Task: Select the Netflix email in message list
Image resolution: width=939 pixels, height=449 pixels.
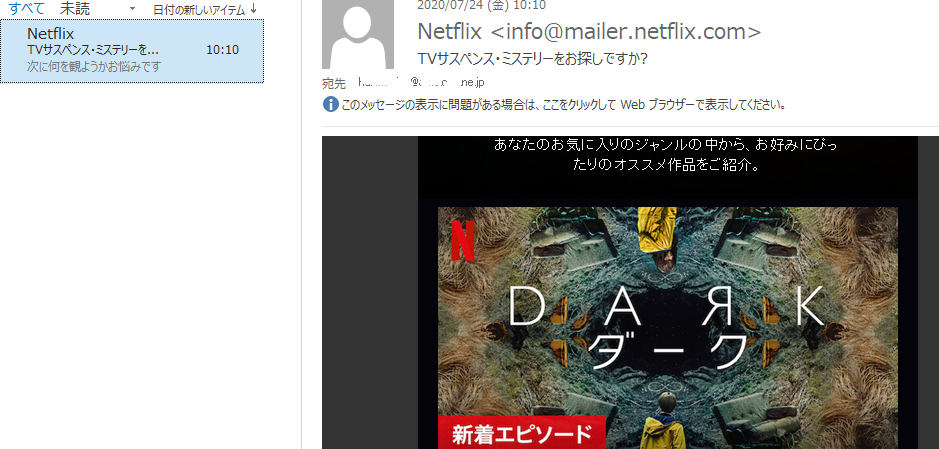Action: pyautogui.click(x=132, y=50)
